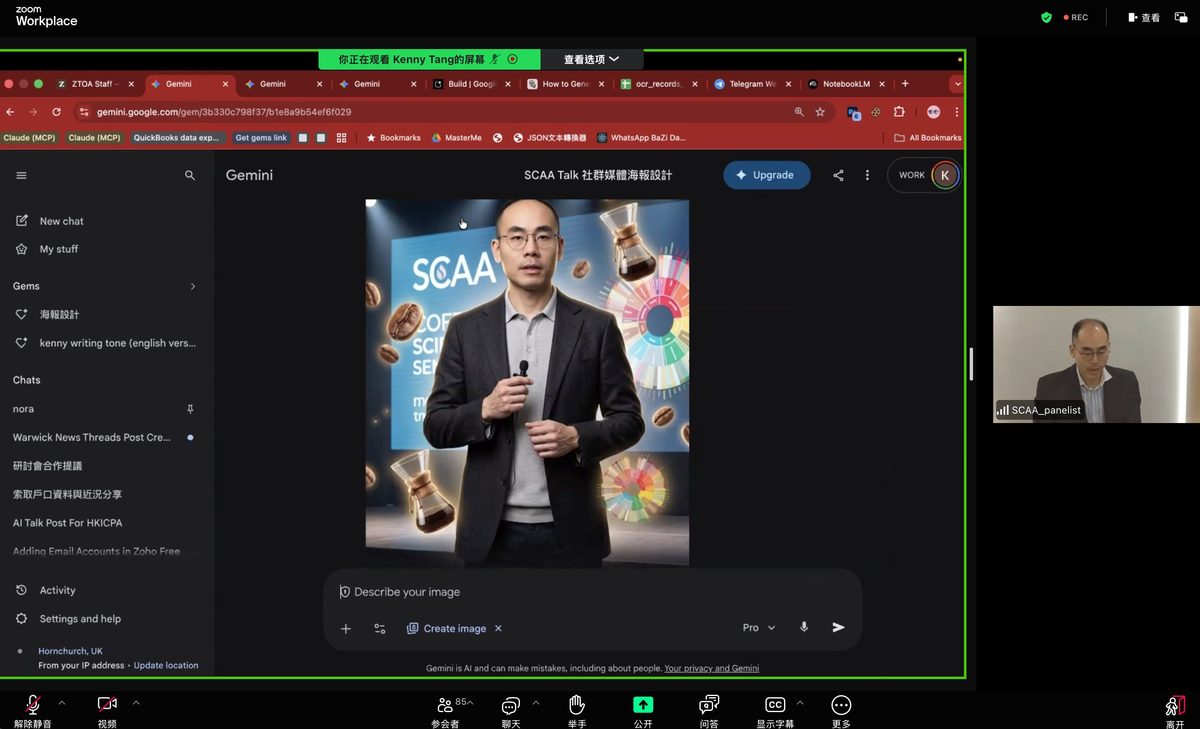Open the QuickBooks data exp bookmark
The image size is (1200, 729).
click(x=176, y=138)
